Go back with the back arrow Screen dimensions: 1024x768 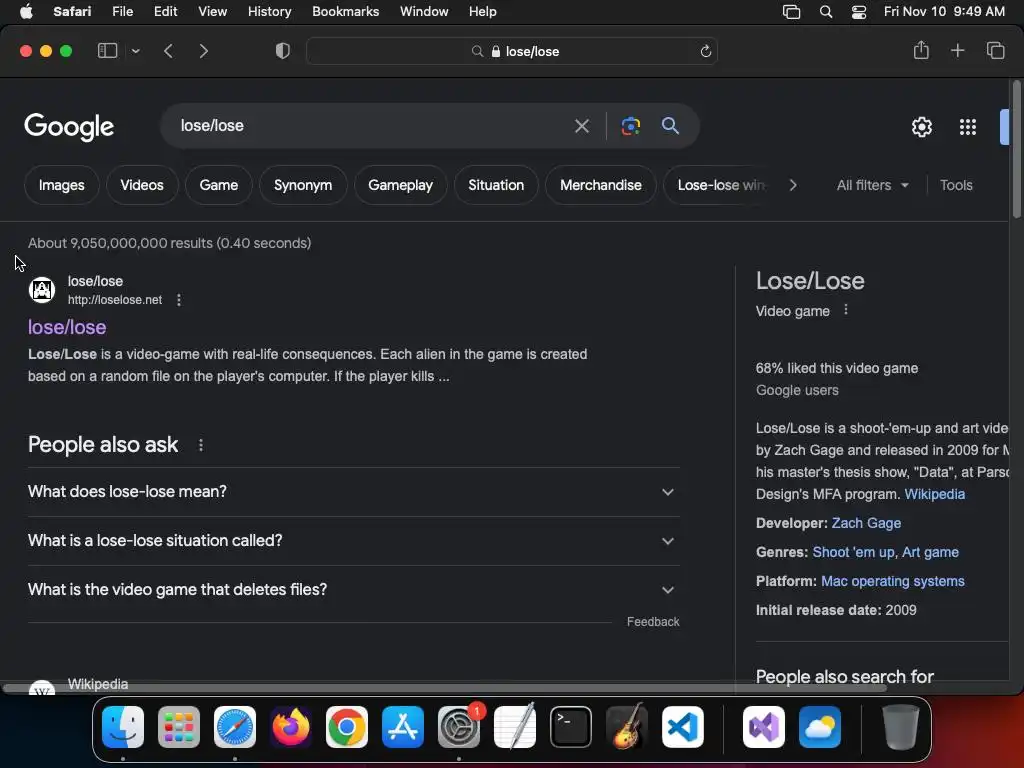168,51
